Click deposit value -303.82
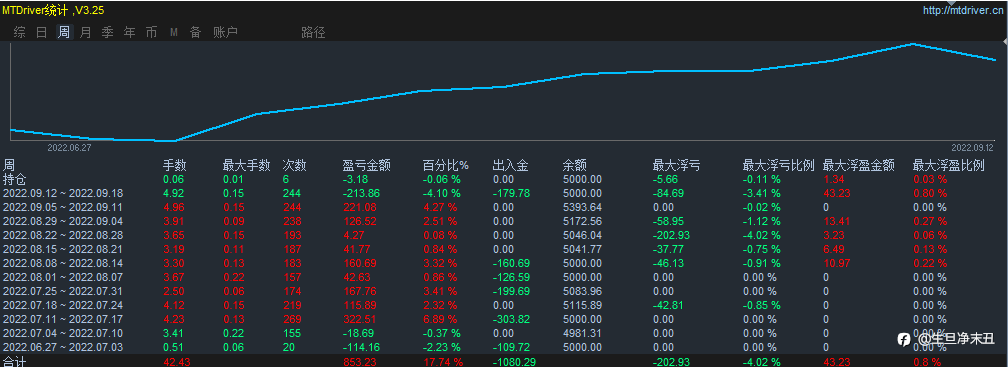1008x367 pixels. [511, 319]
